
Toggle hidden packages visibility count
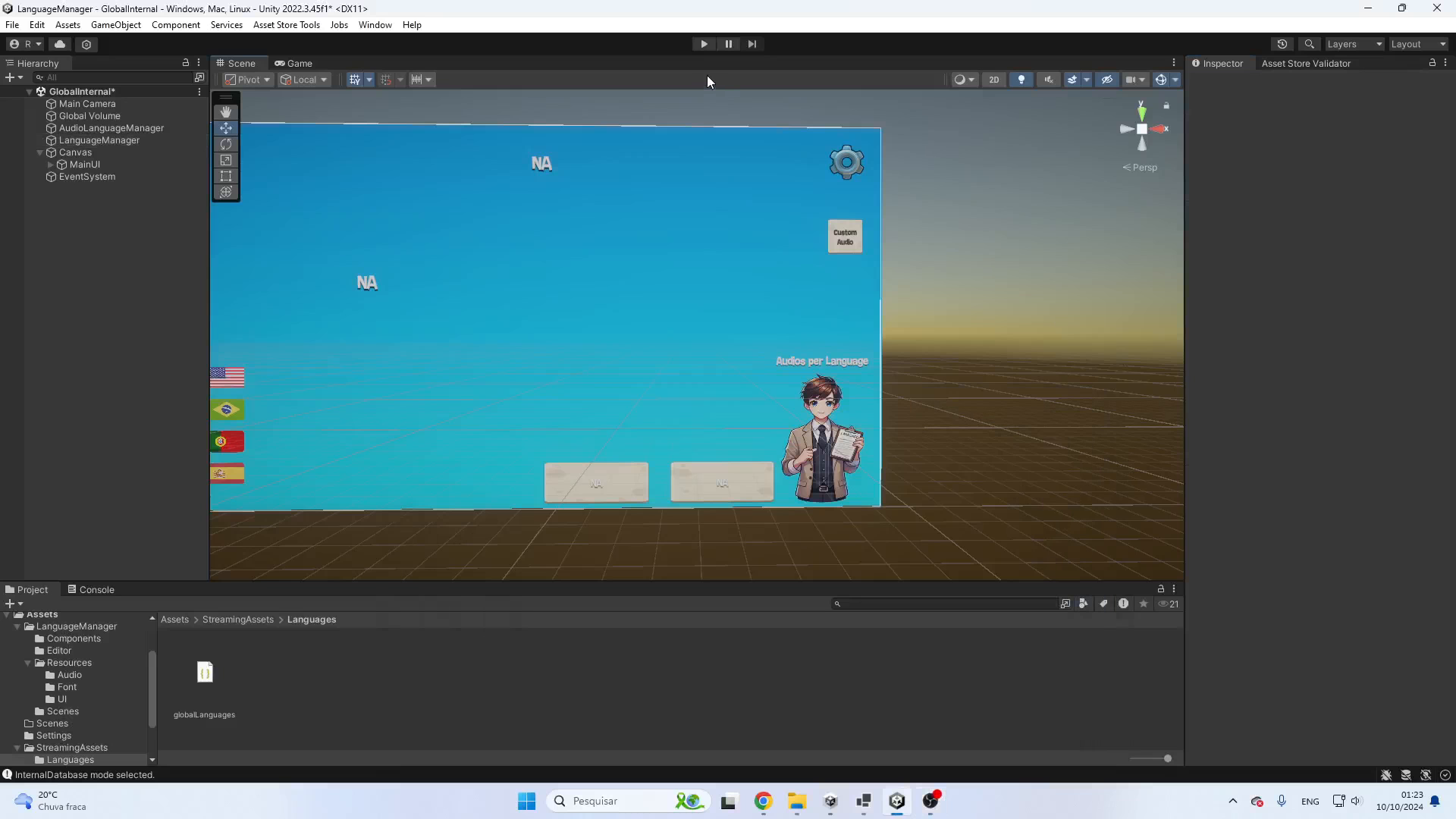pos(1169,604)
